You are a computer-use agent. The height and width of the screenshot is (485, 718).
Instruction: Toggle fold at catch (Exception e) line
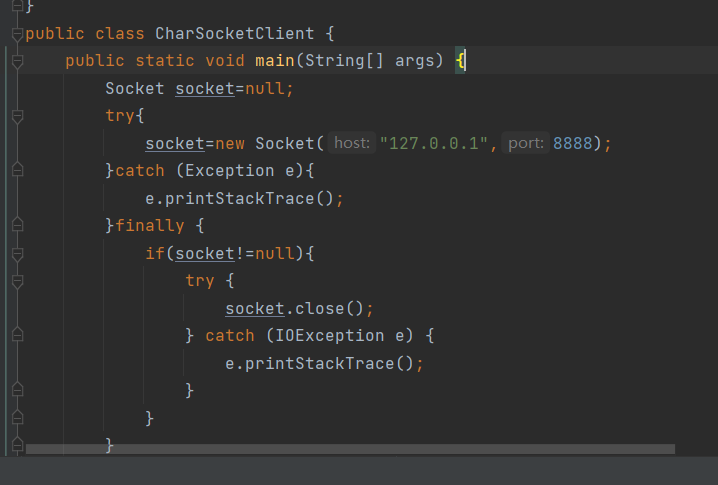click(17, 170)
